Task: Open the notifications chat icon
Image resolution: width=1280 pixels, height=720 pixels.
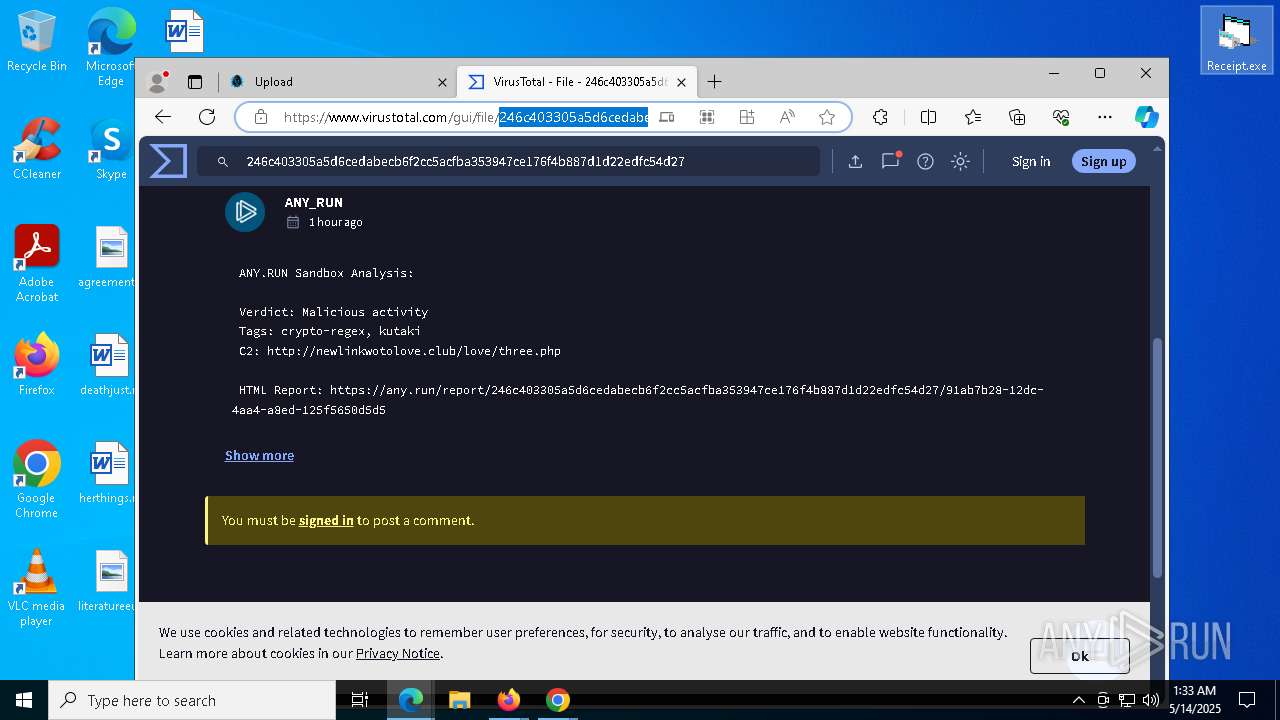Action: pos(890,161)
